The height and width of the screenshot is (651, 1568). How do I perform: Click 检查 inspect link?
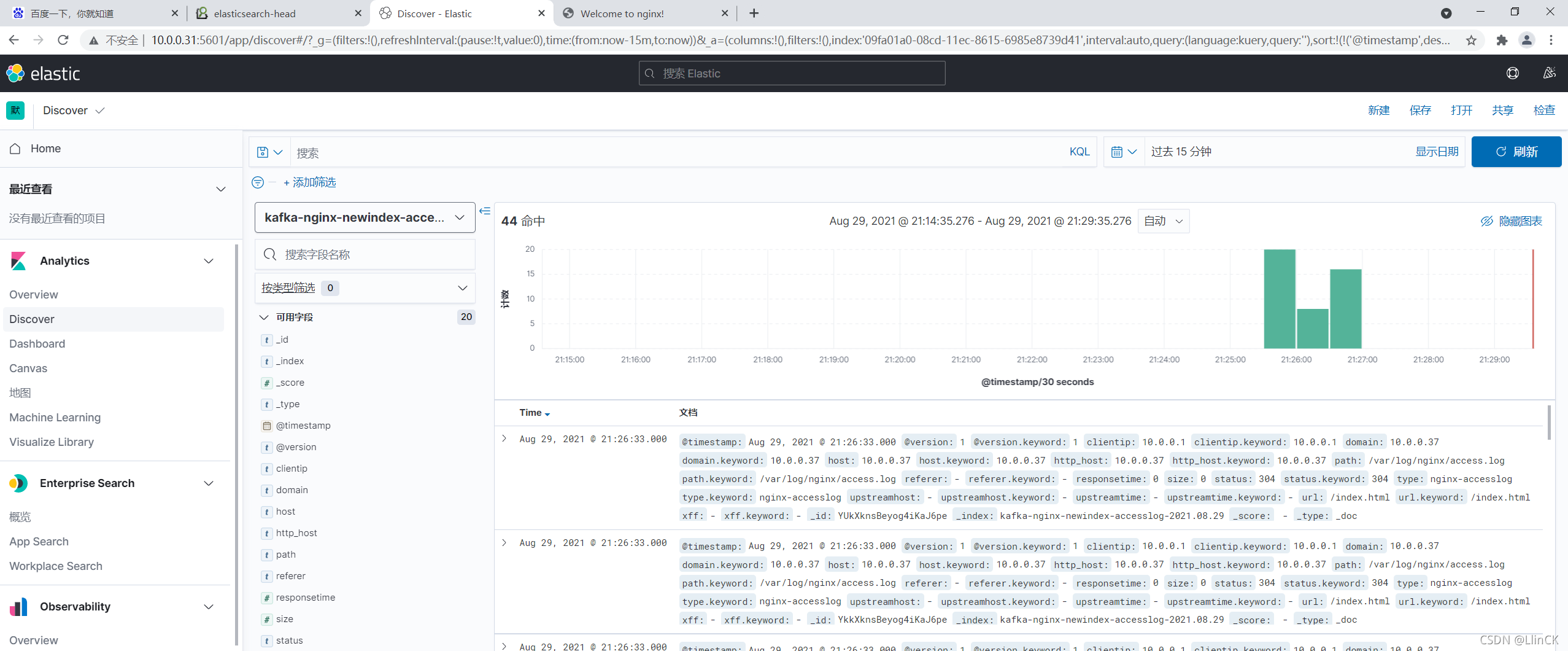[x=1544, y=111]
